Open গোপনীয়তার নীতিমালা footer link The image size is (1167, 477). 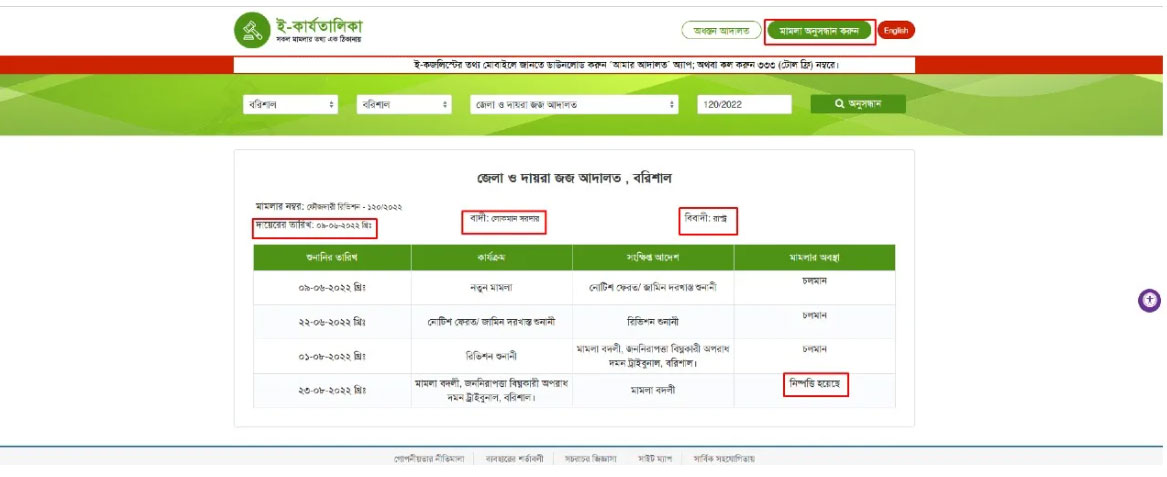[x=429, y=459]
